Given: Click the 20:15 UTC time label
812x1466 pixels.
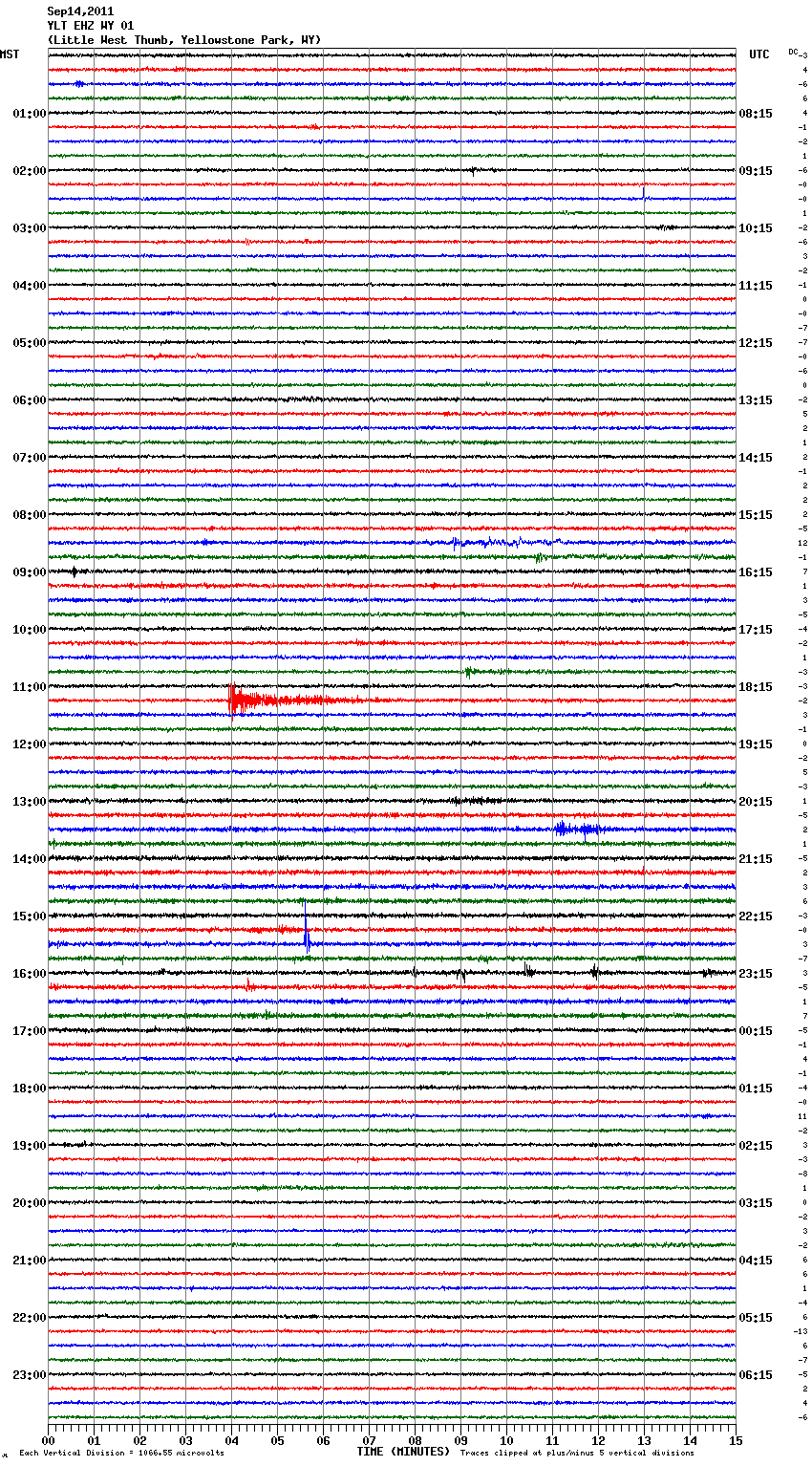Looking at the screenshot, I should 756,802.
